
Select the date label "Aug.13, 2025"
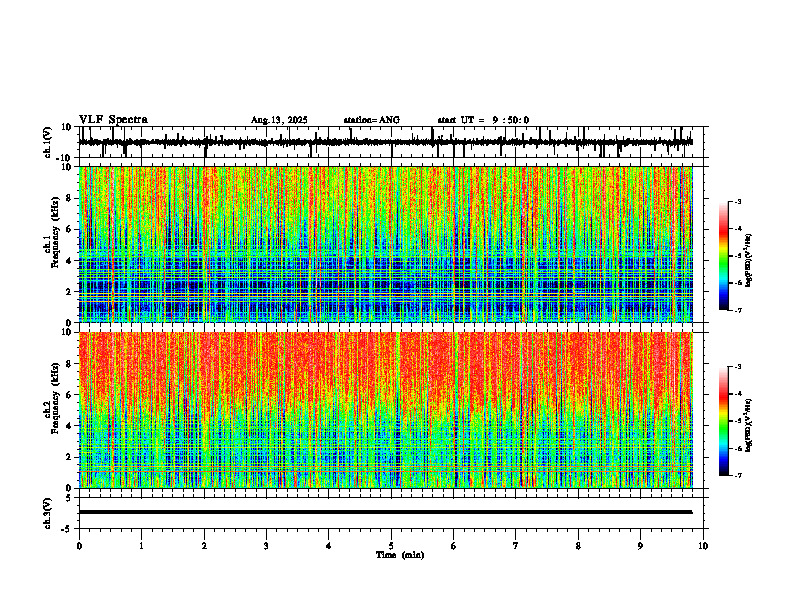click(279, 120)
